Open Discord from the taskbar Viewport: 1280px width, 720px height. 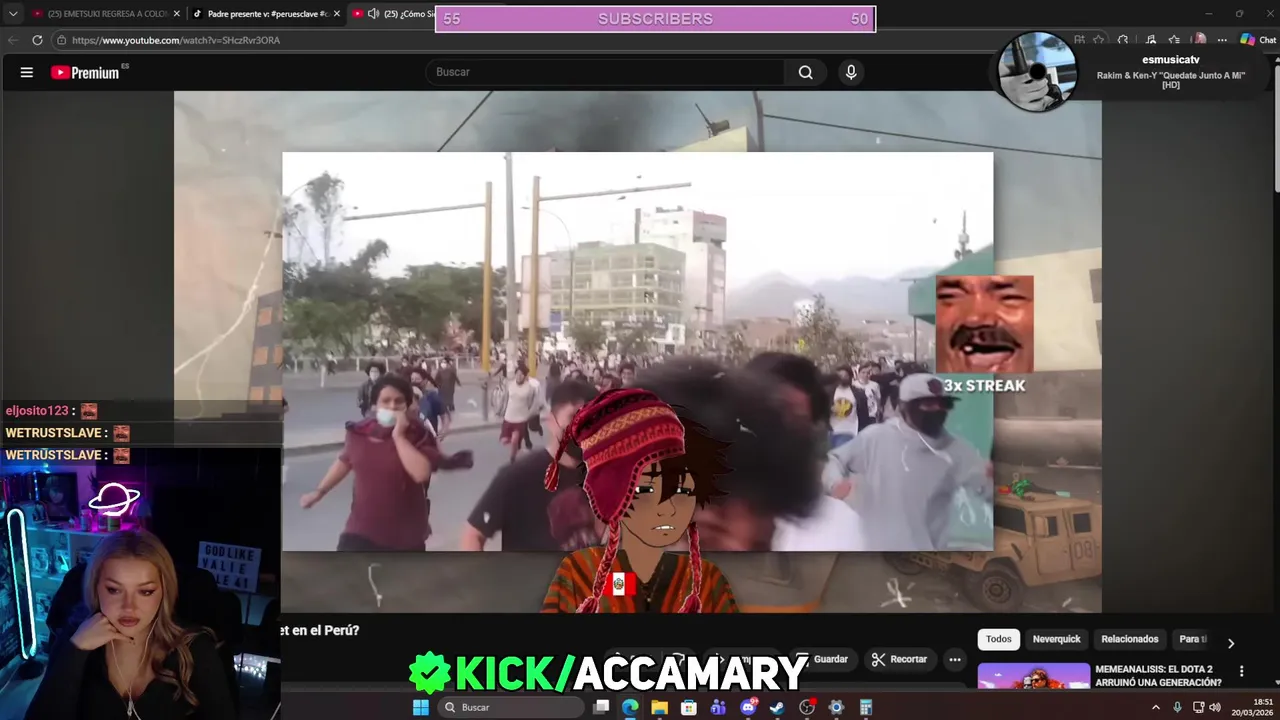748,707
